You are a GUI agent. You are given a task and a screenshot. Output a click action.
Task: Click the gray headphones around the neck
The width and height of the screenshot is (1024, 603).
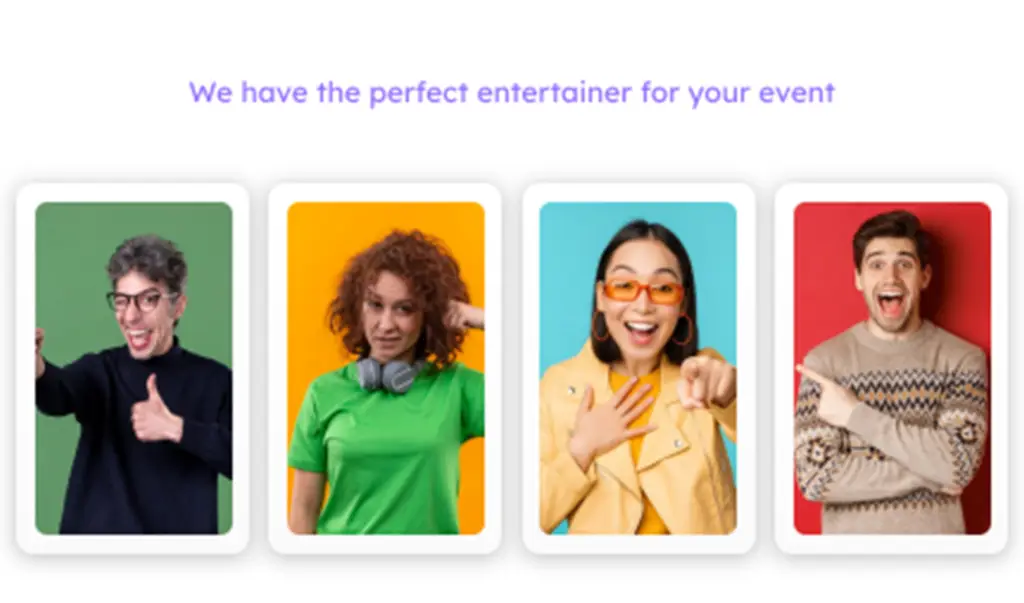[x=389, y=373]
